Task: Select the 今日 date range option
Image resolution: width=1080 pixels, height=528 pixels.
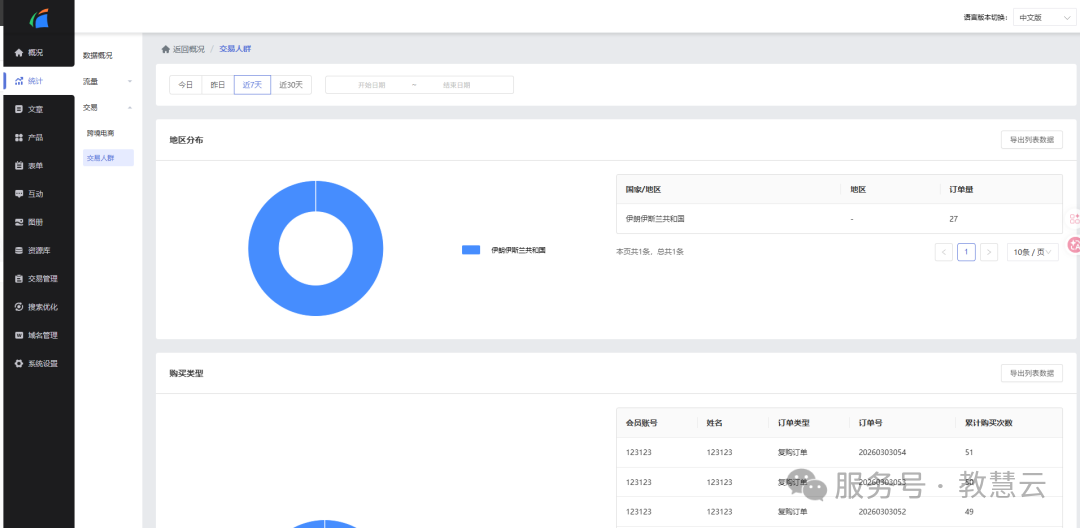Action: pyautogui.click(x=185, y=85)
